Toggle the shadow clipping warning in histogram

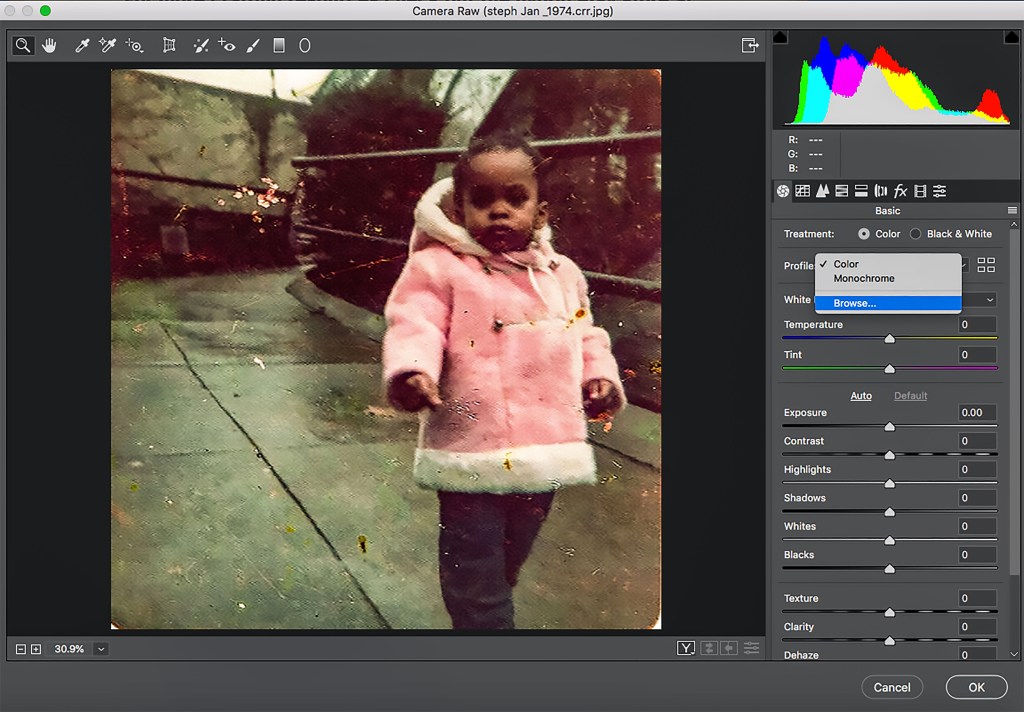(781, 37)
